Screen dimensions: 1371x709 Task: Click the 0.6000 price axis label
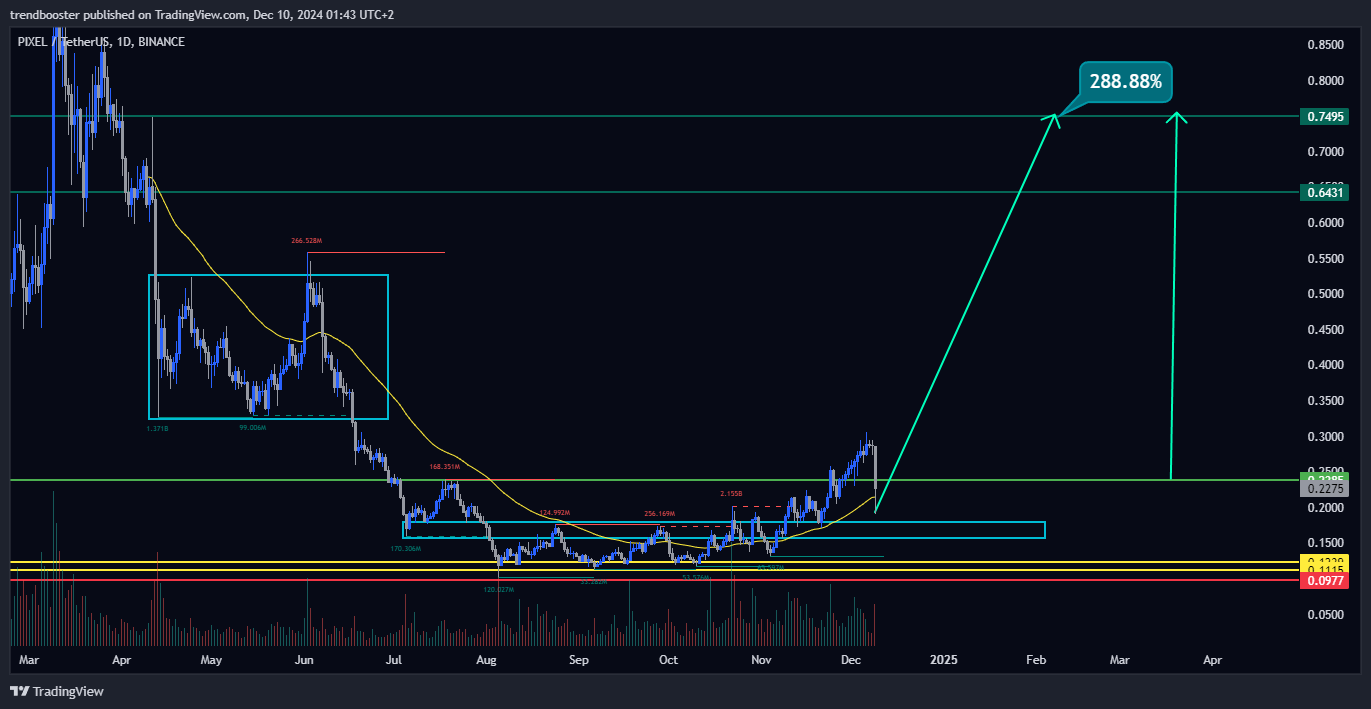pyautogui.click(x=1325, y=223)
